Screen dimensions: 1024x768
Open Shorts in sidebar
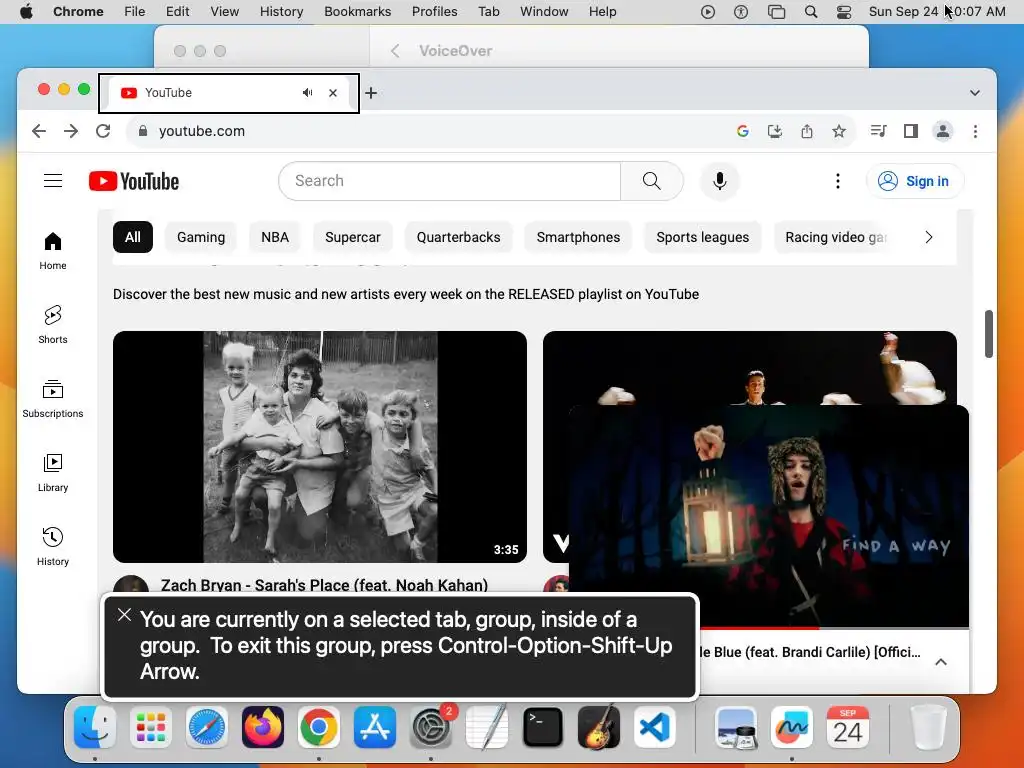tap(53, 325)
